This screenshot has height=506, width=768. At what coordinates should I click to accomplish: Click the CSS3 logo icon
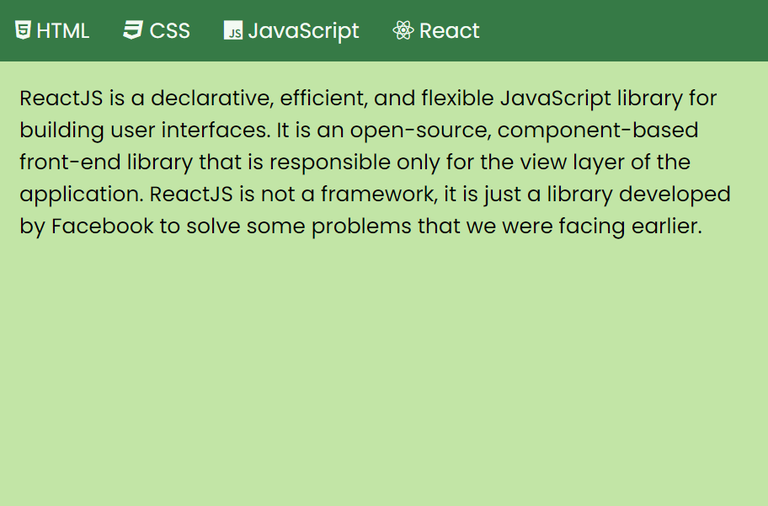133,30
